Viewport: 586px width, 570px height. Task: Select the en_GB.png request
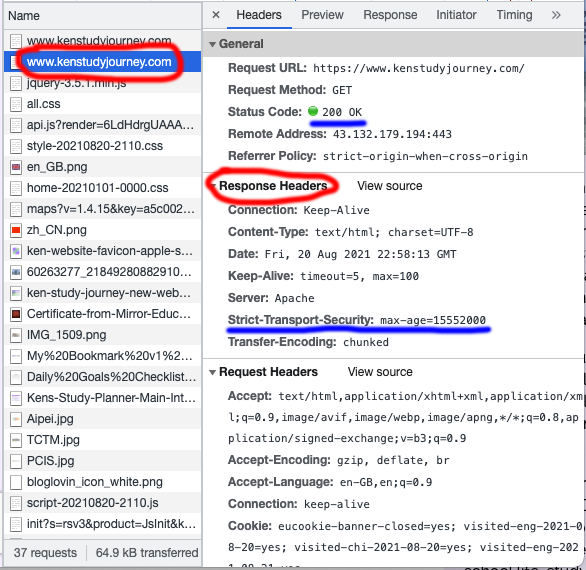coord(103,167)
